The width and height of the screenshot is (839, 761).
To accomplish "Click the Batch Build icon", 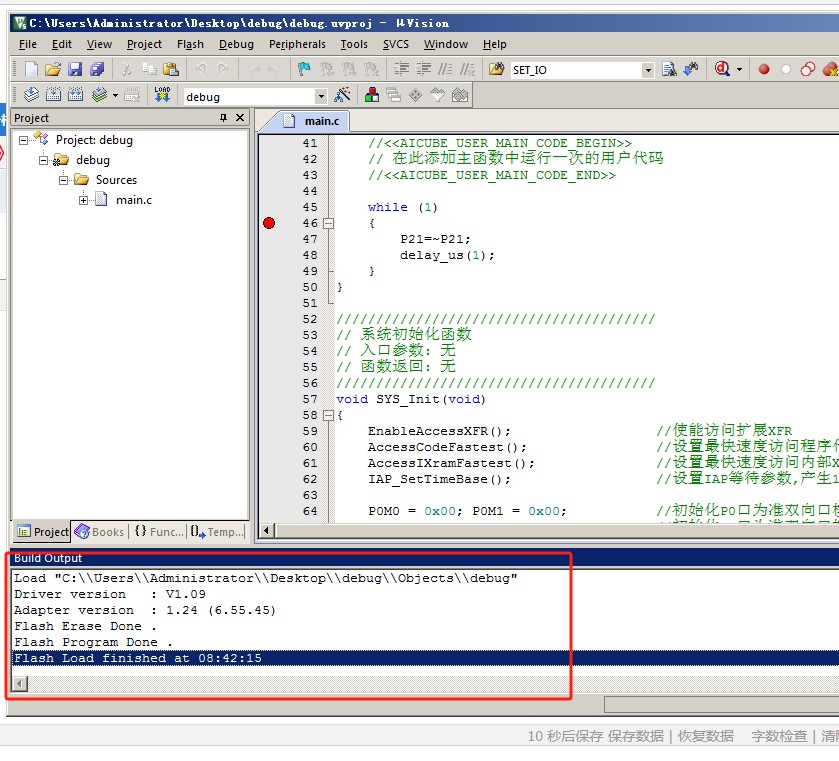I will (100, 95).
